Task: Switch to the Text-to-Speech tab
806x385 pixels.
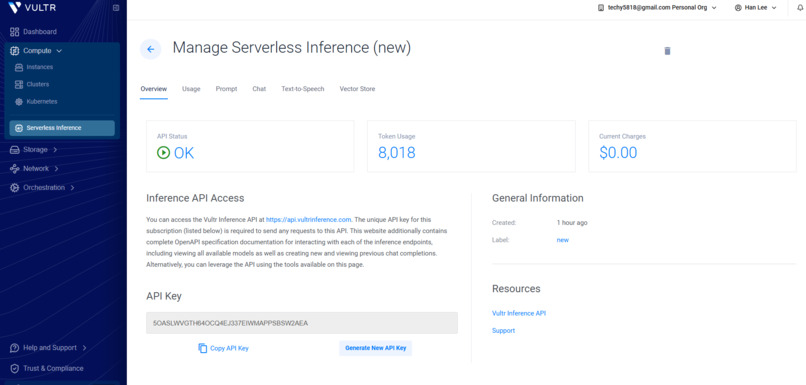Action: tap(303, 89)
